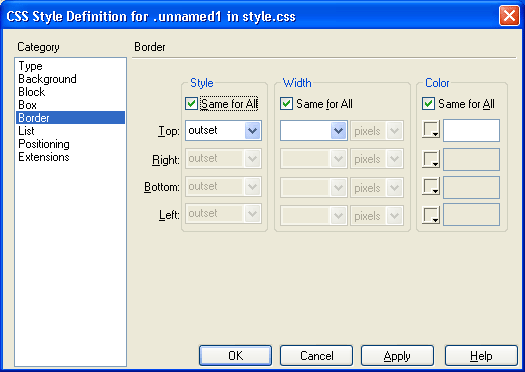Close the CSS Style Definition dialog
Screen dimensions: 525x372
coord(509,15)
